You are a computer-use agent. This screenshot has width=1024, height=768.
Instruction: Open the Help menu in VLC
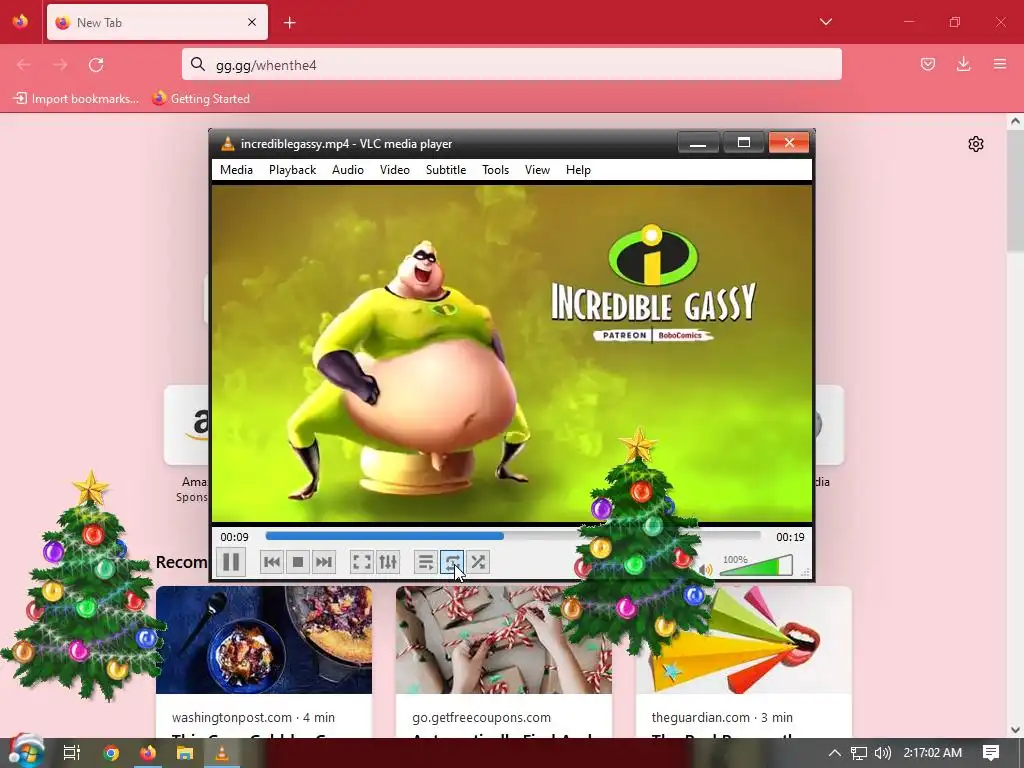click(578, 170)
